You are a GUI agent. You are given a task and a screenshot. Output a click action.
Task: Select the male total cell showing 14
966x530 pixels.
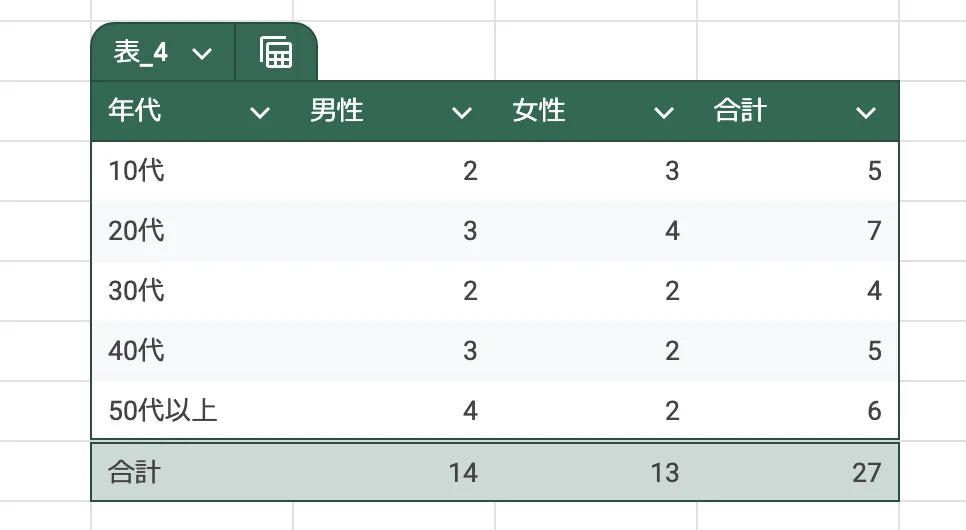[x=394, y=473]
